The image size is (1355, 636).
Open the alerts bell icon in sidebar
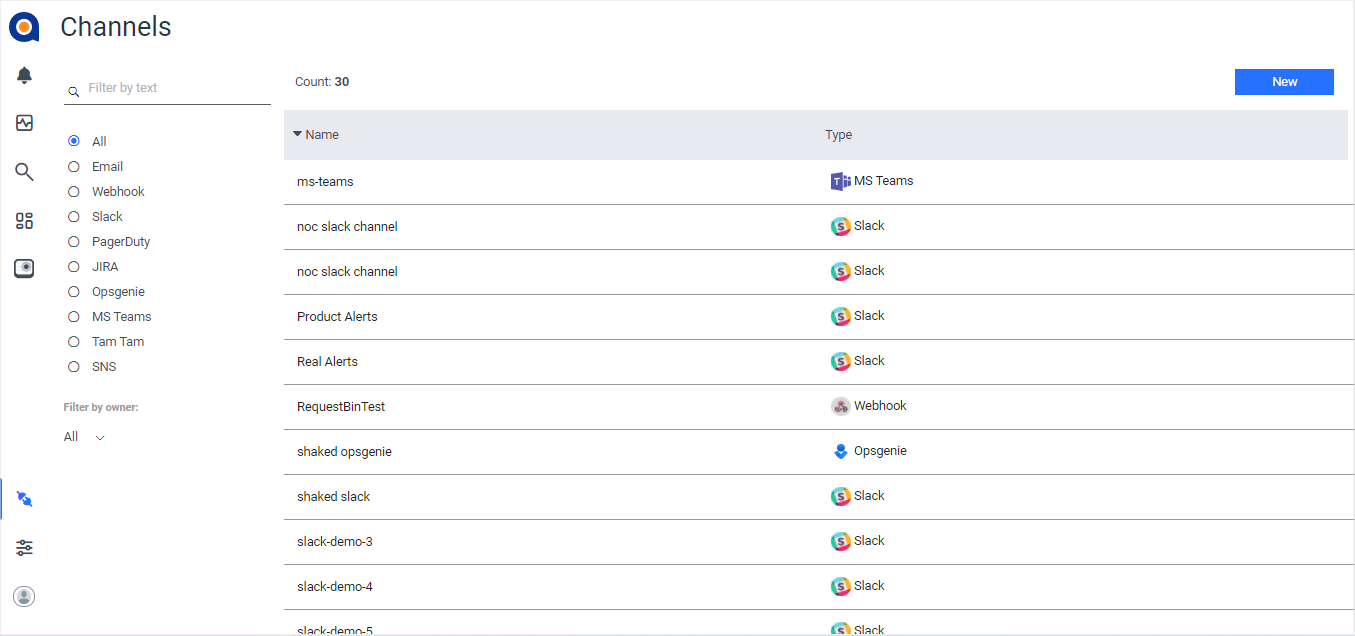click(x=23, y=74)
